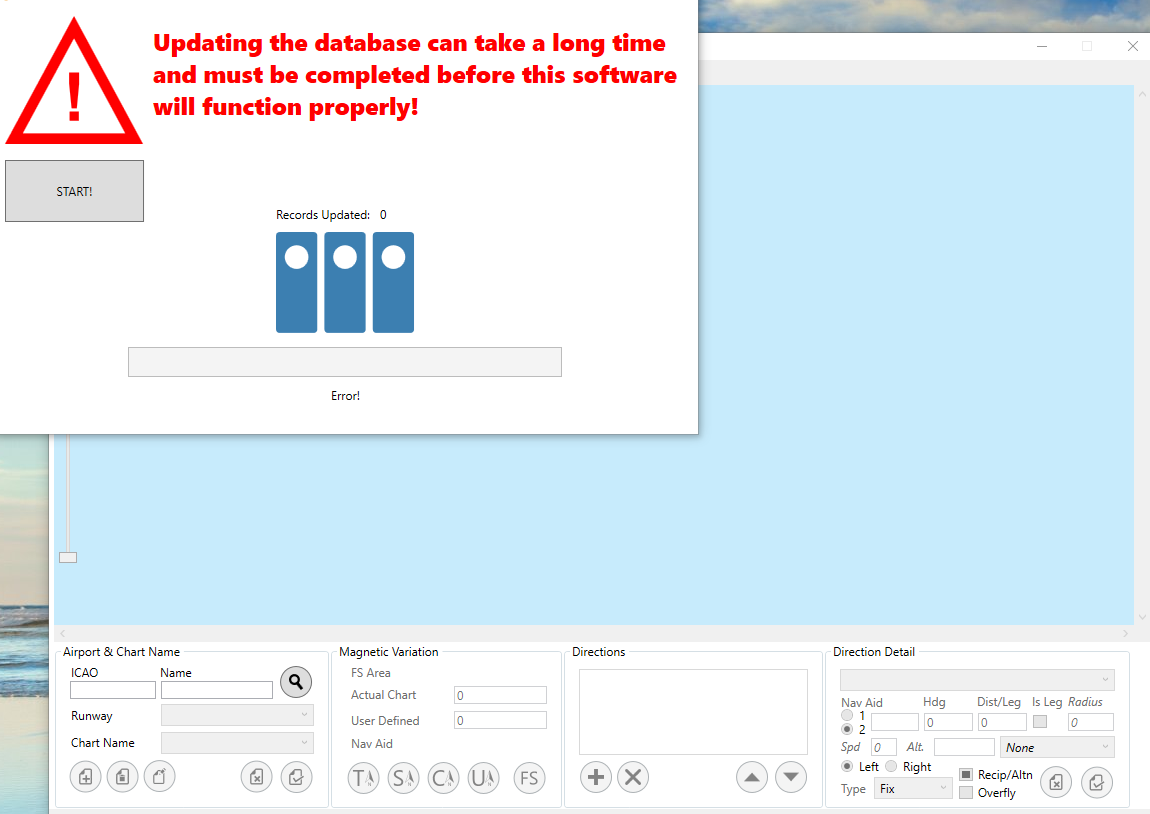Toggle the Recip/Altn checkbox
This screenshot has height=814, width=1150.
pyautogui.click(x=966, y=775)
